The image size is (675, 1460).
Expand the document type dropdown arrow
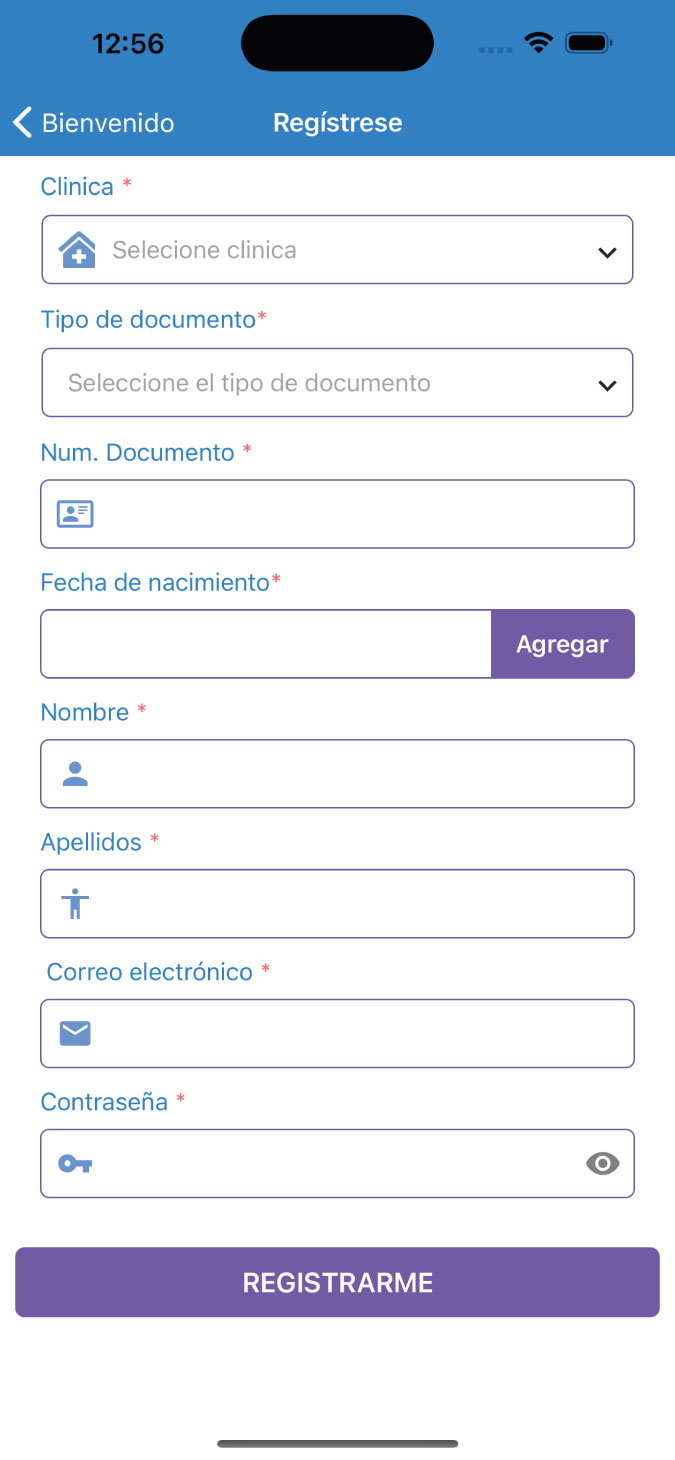pos(607,385)
